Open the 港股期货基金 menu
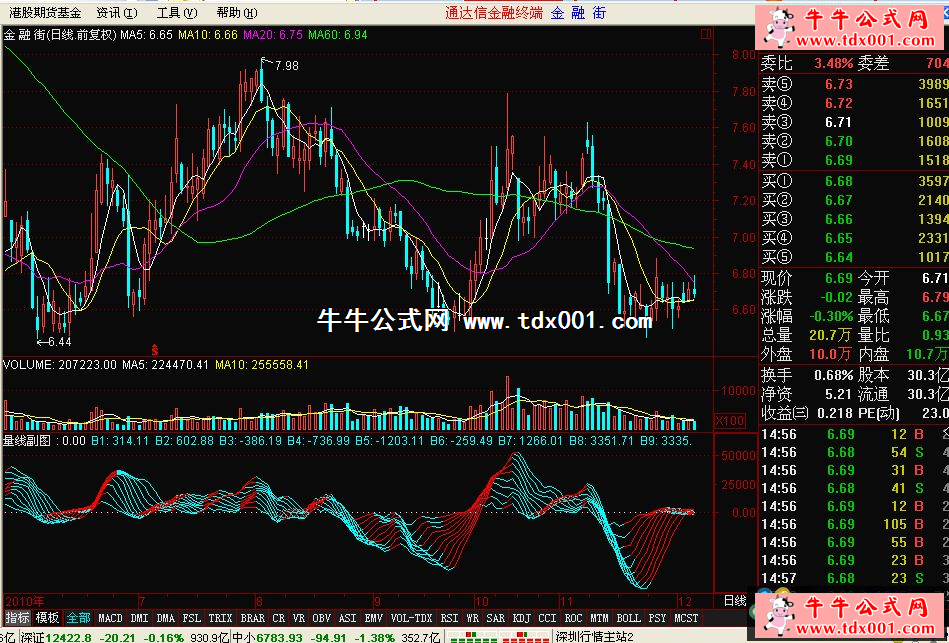Viewport: 949px width, 643px height. (45, 13)
